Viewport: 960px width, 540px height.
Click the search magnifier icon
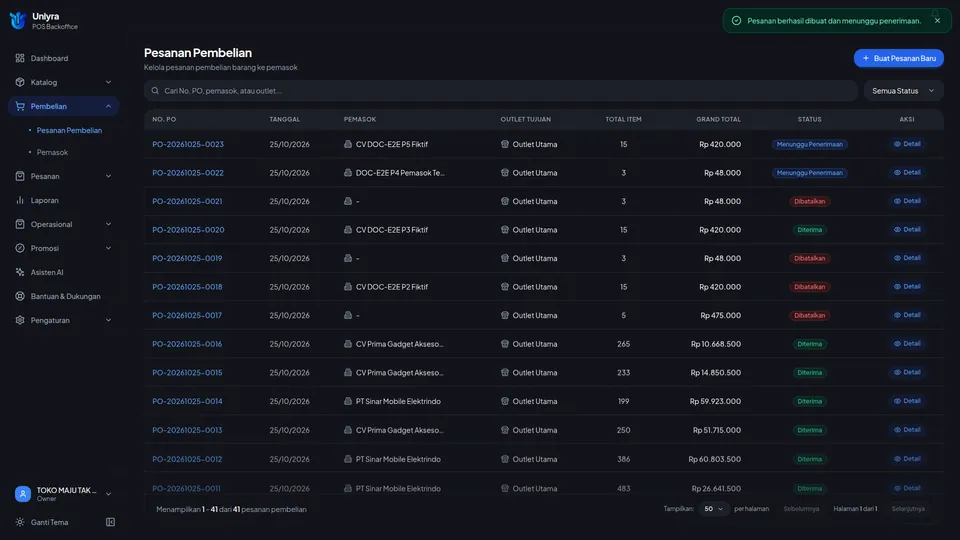[x=155, y=91]
